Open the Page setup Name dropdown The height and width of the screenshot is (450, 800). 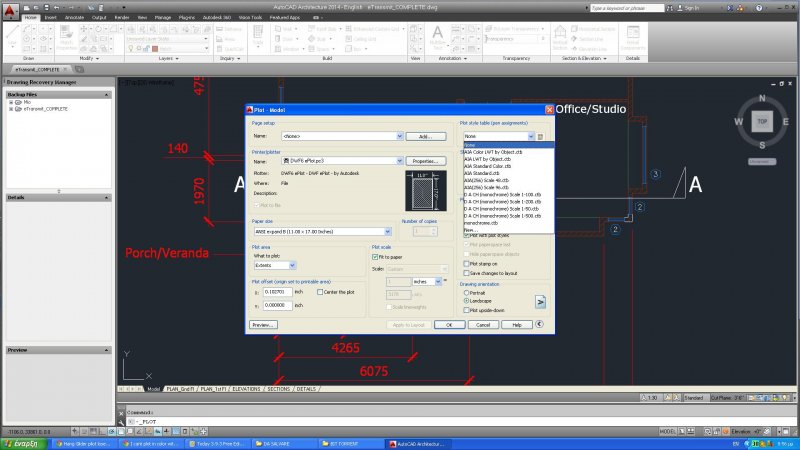399,136
